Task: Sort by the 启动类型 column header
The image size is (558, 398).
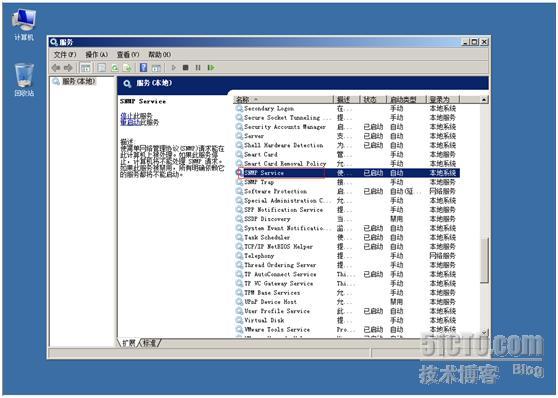Action: point(406,99)
